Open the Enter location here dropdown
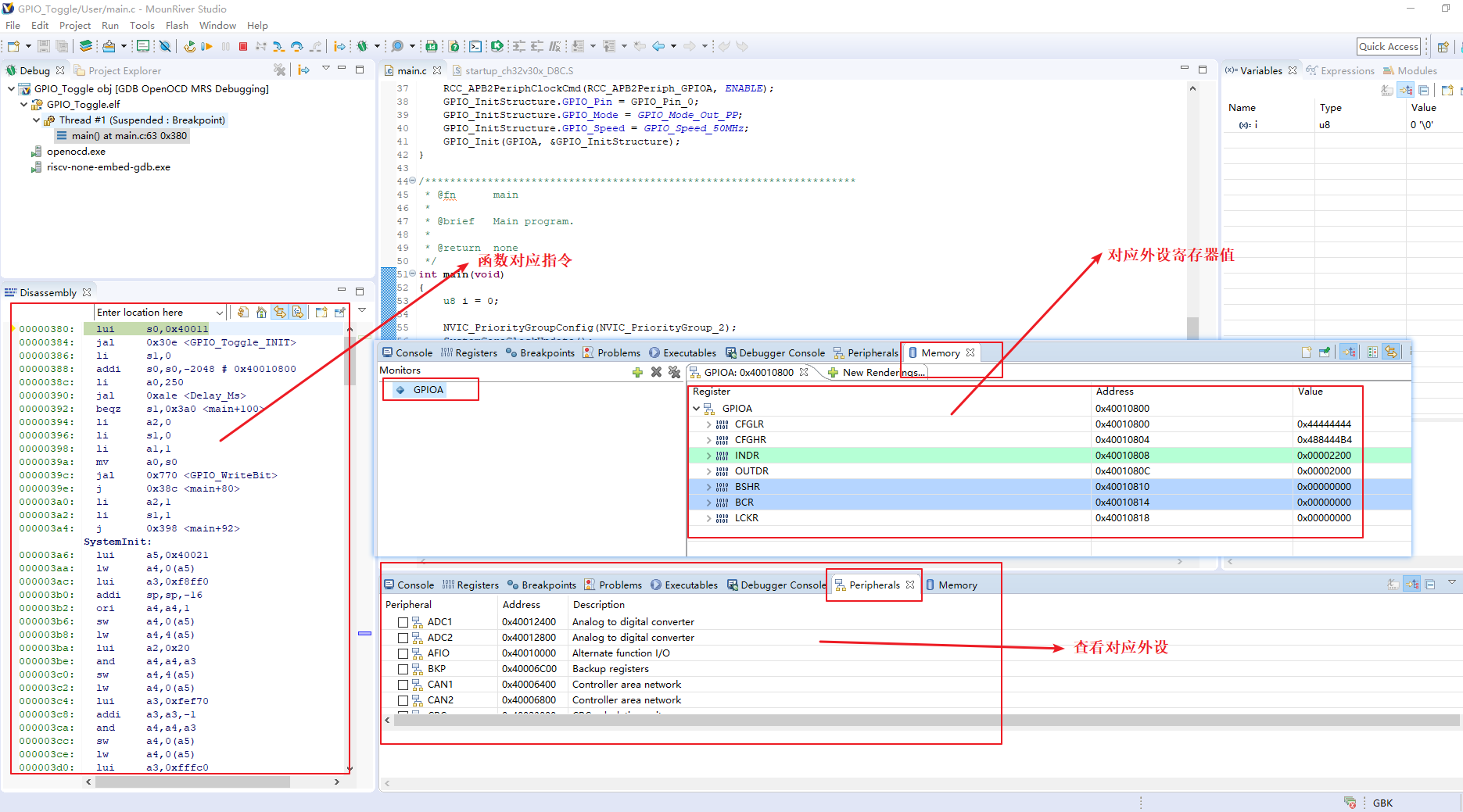The height and width of the screenshot is (812, 1463). [x=220, y=313]
